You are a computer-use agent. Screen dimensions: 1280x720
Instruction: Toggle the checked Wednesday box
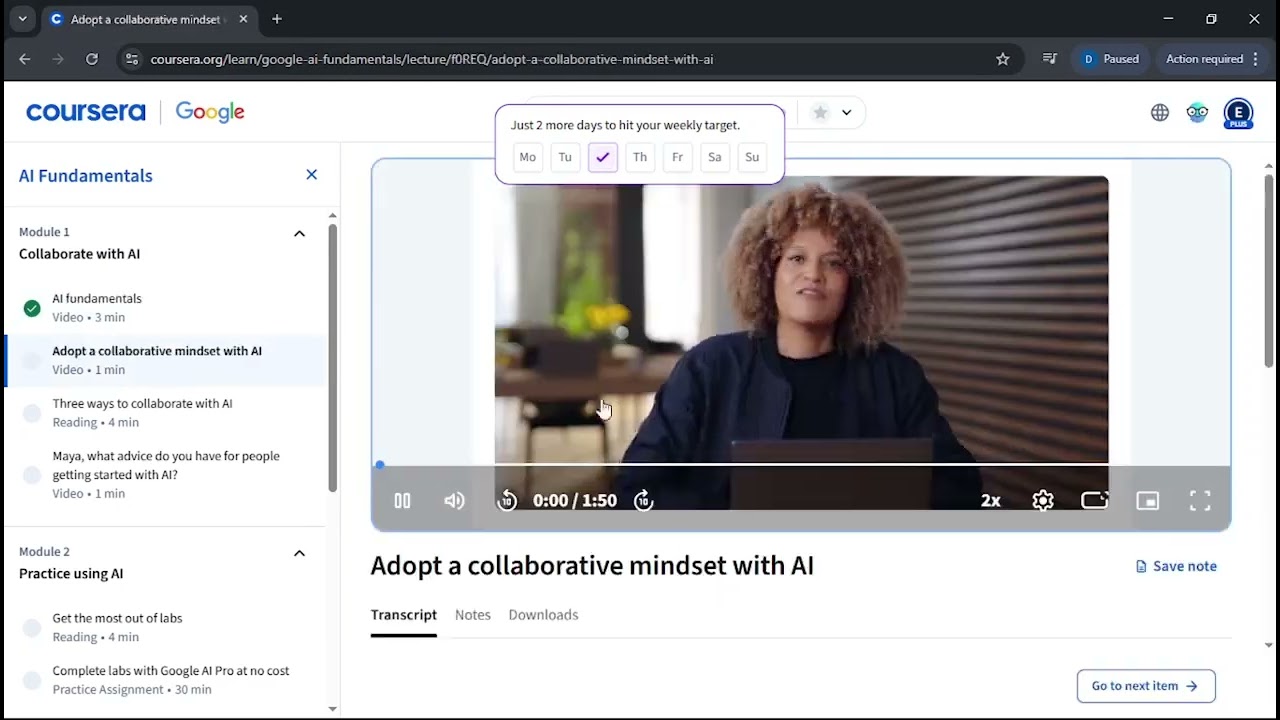click(x=602, y=157)
